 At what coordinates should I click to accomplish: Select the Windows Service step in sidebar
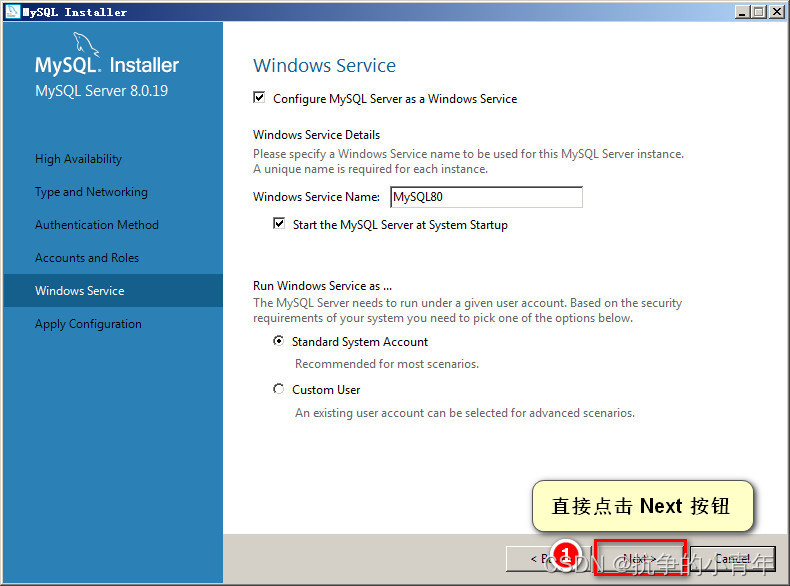click(113, 291)
